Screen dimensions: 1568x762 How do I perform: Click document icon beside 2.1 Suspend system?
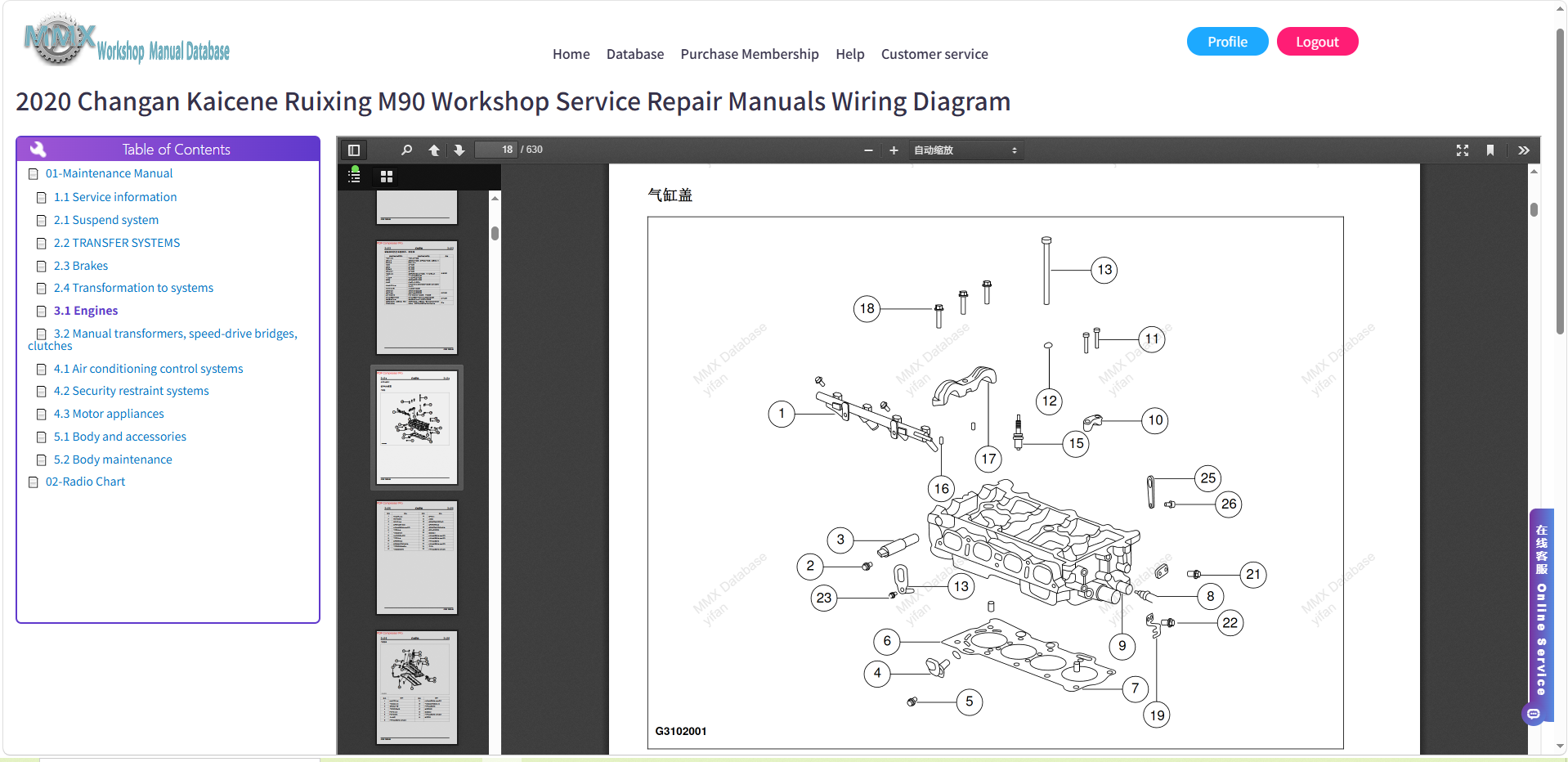[x=42, y=221]
